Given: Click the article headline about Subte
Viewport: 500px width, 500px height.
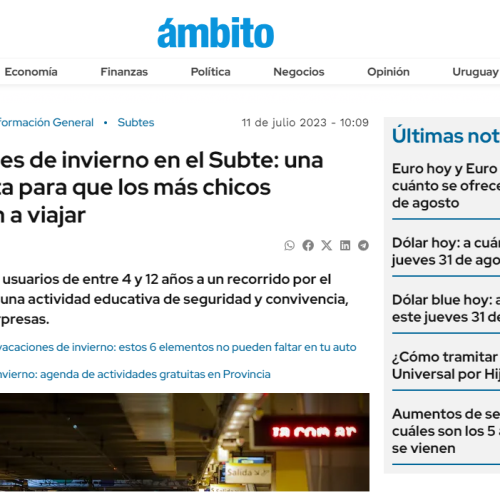Looking at the screenshot, I should coord(162,188).
